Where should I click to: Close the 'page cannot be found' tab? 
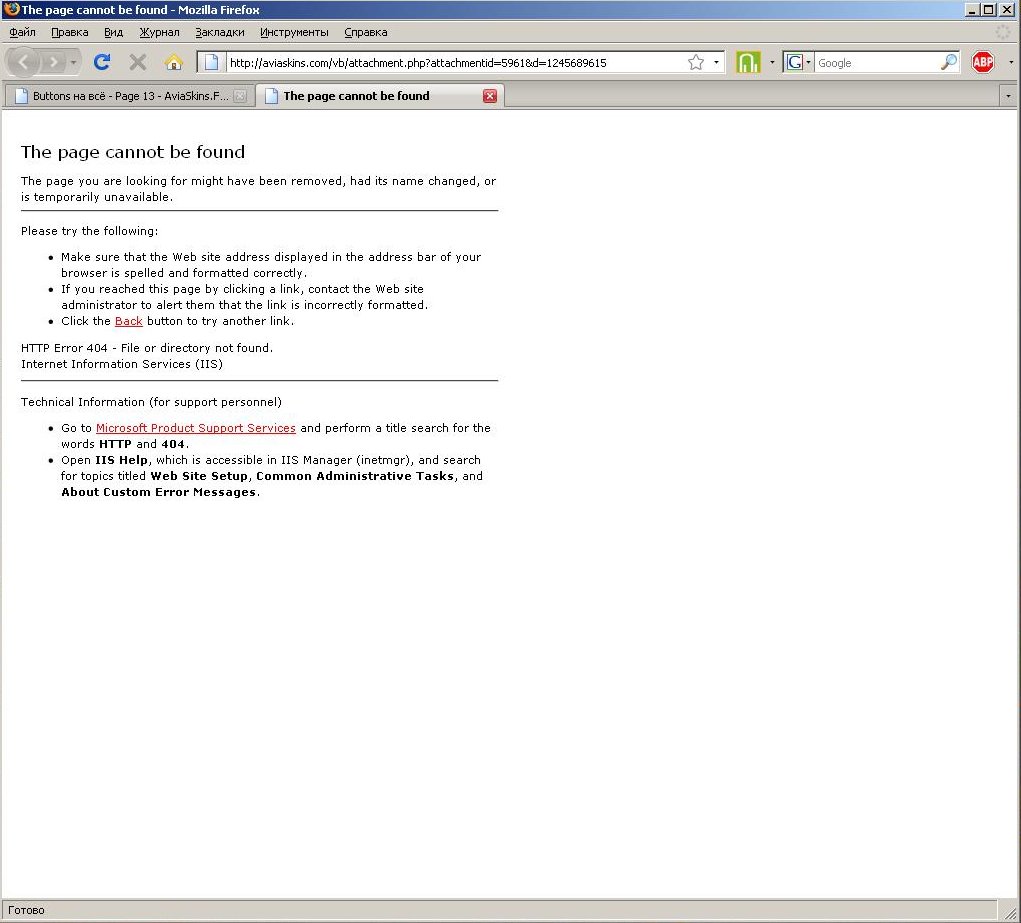click(x=490, y=96)
